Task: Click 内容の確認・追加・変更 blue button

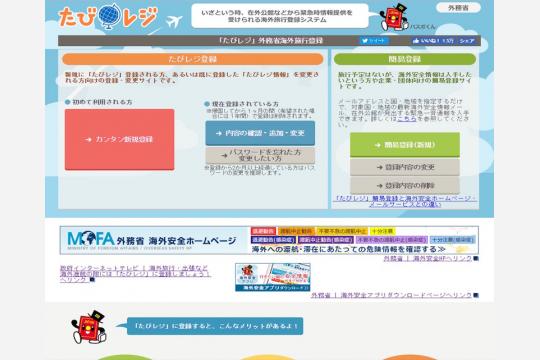Action: point(260,133)
